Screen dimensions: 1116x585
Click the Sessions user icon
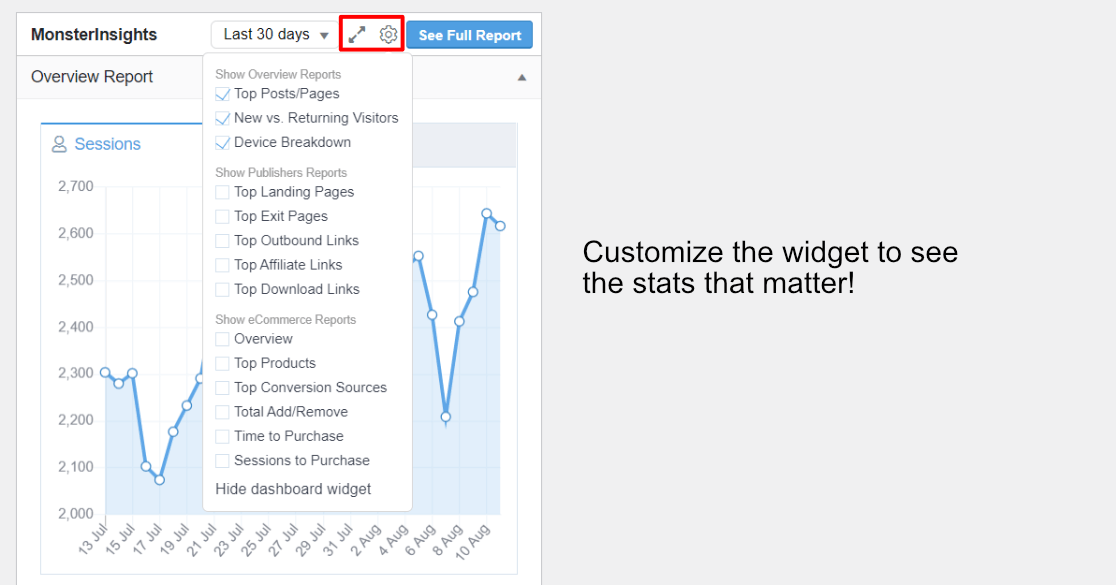coord(59,144)
